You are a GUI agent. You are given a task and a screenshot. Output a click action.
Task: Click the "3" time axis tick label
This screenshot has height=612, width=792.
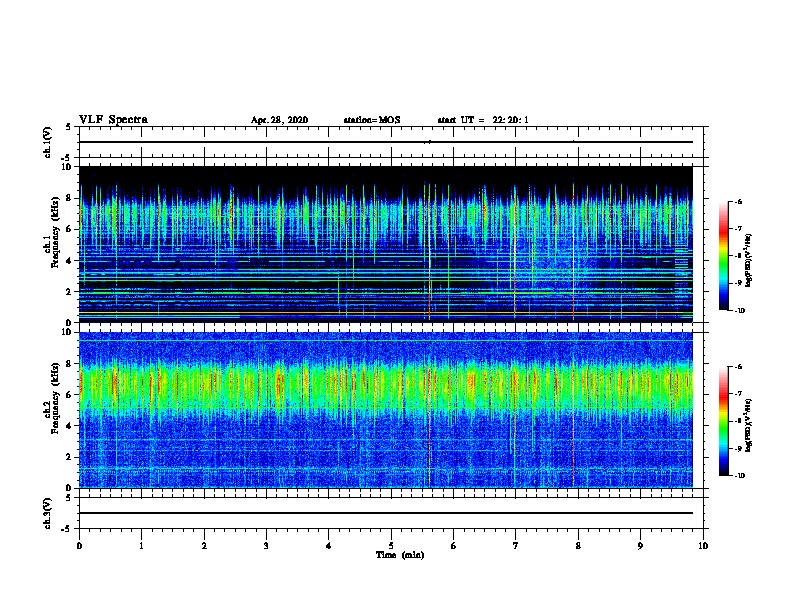266,546
